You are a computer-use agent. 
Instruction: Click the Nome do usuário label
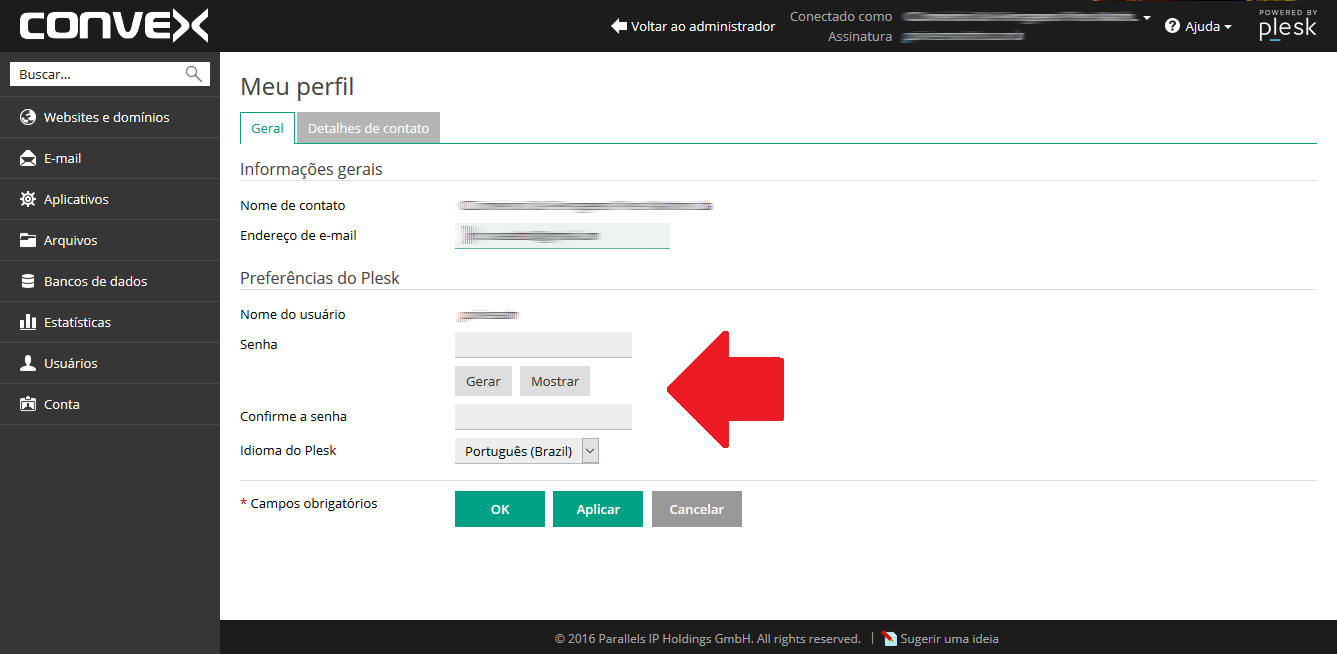click(x=292, y=314)
